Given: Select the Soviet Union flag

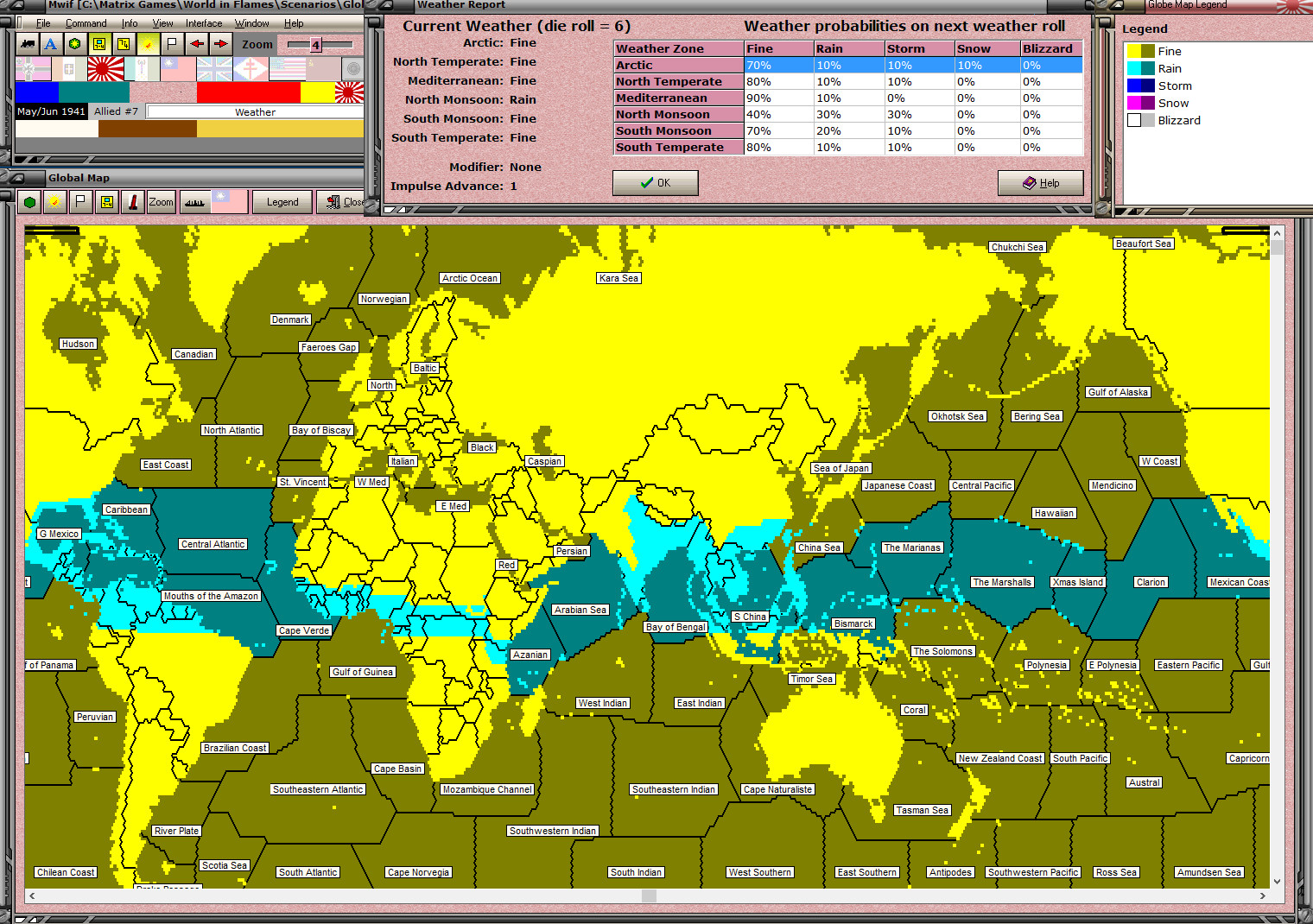Looking at the screenshot, I should click(x=323, y=69).
